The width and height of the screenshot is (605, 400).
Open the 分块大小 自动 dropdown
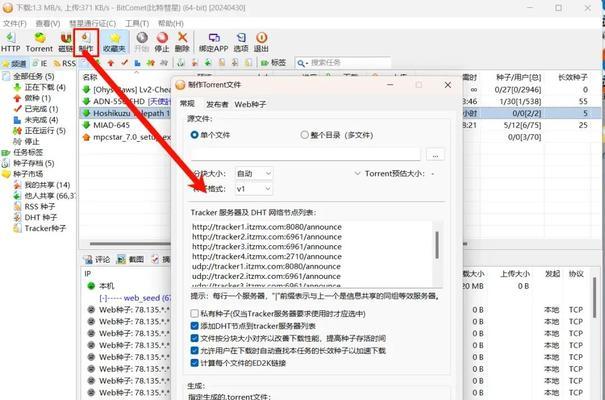(x=254, y=174)
